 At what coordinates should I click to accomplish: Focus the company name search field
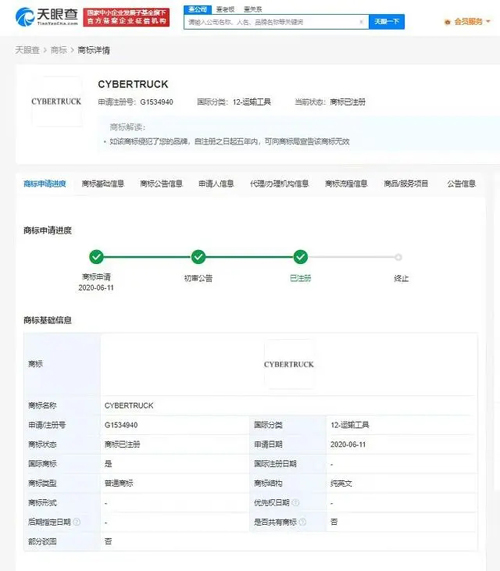pyautogui.click(x=271, y=22)
